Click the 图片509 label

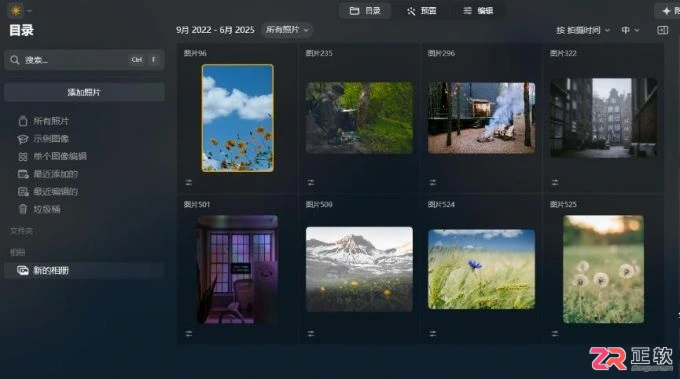pos(319,204)
